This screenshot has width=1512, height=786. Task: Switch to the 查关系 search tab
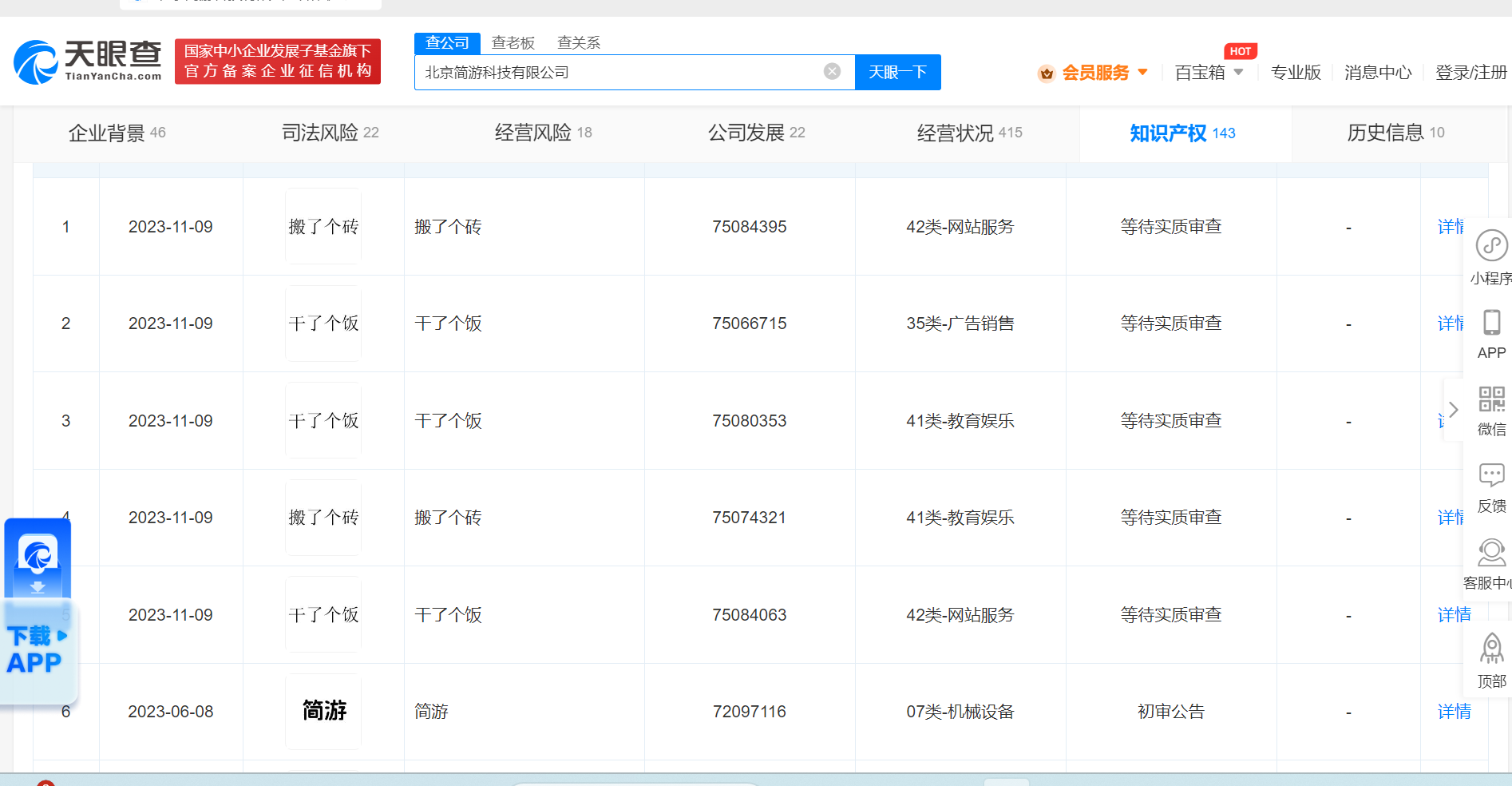579,43
